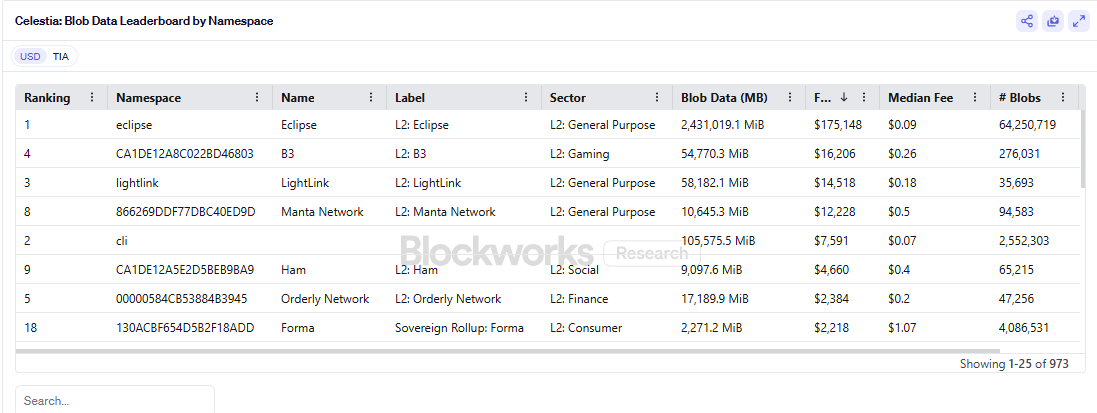Click sector 'L2: Gaming'
The image size is (1097, 413).
coord(579,154)
